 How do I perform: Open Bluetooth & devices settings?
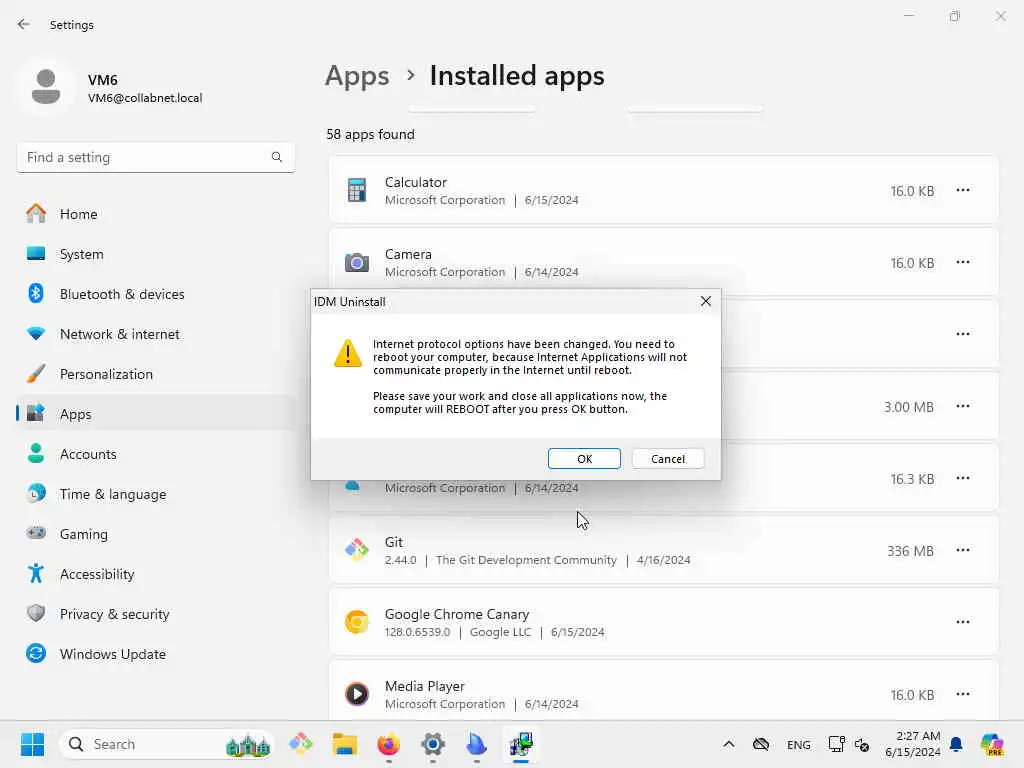pyautogui.click(x=155, y=294)
